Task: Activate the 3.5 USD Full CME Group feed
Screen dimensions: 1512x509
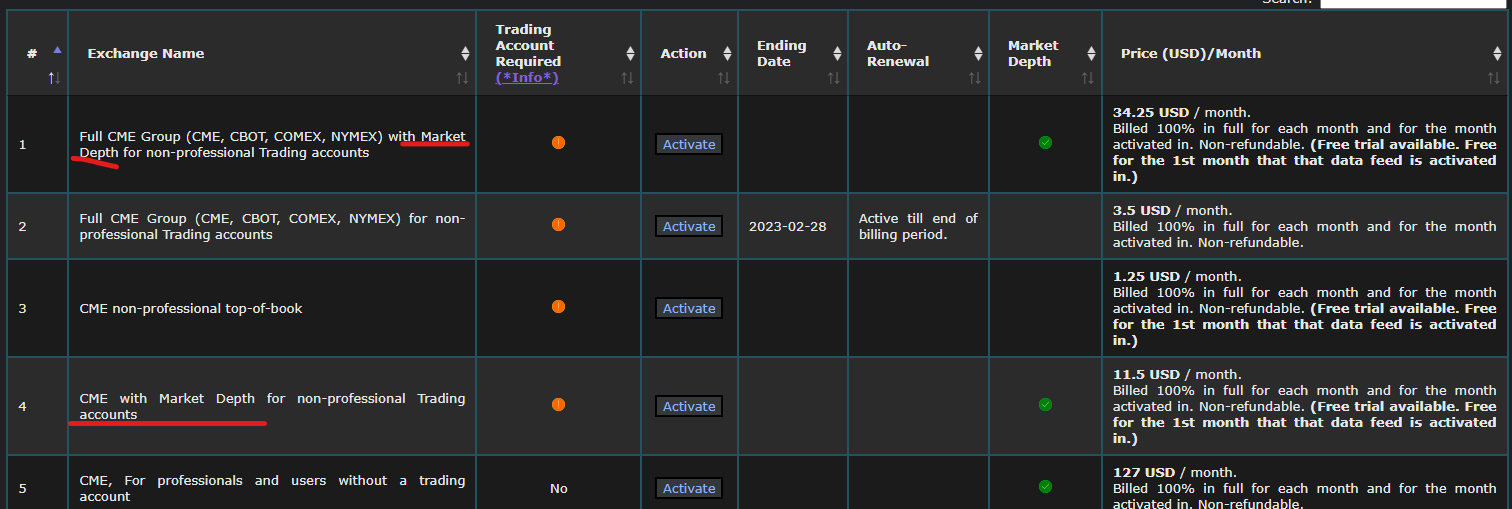Action: [x=689, y=226]
